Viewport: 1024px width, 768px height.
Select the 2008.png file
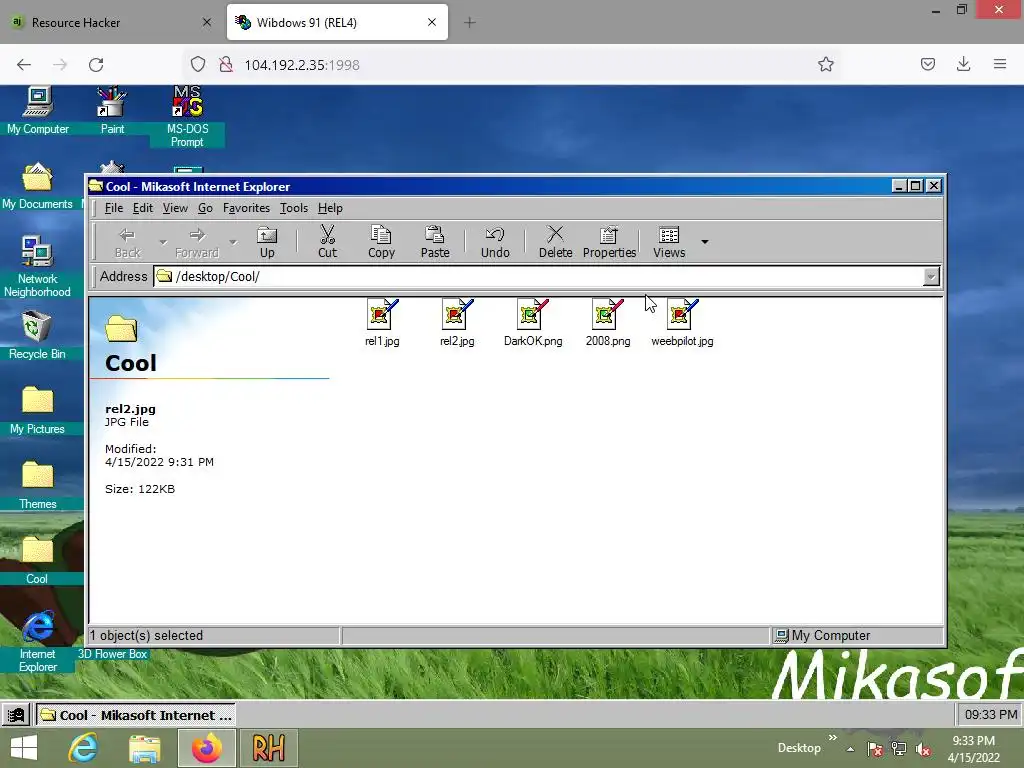[x=608, y=323]
